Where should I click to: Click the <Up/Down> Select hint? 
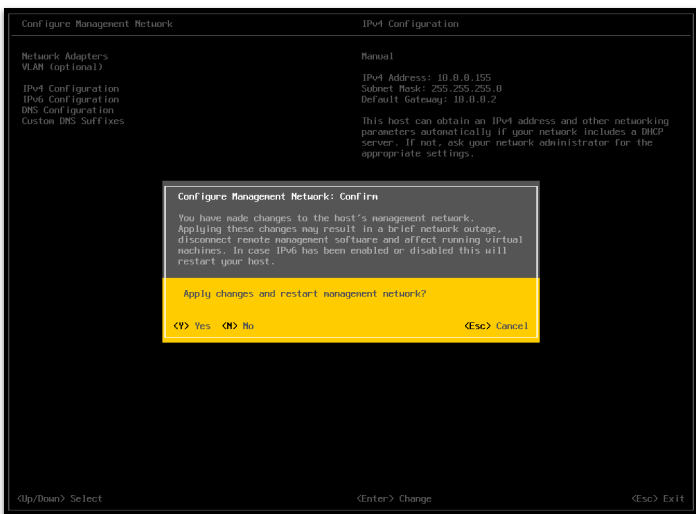pyautogui.click(x=59, y=498)
